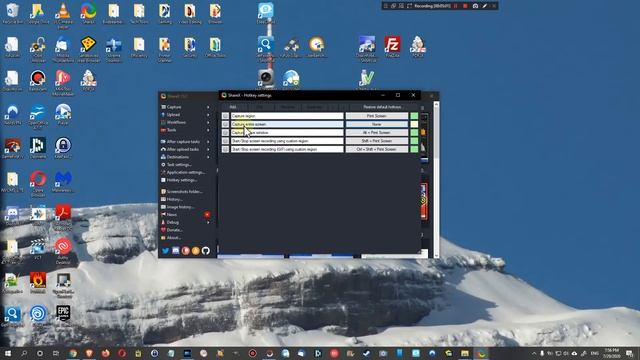Toggle checkbox for Start/Stop screen recording row
Viewport: 640px width, 360px height.
[225, 141]
